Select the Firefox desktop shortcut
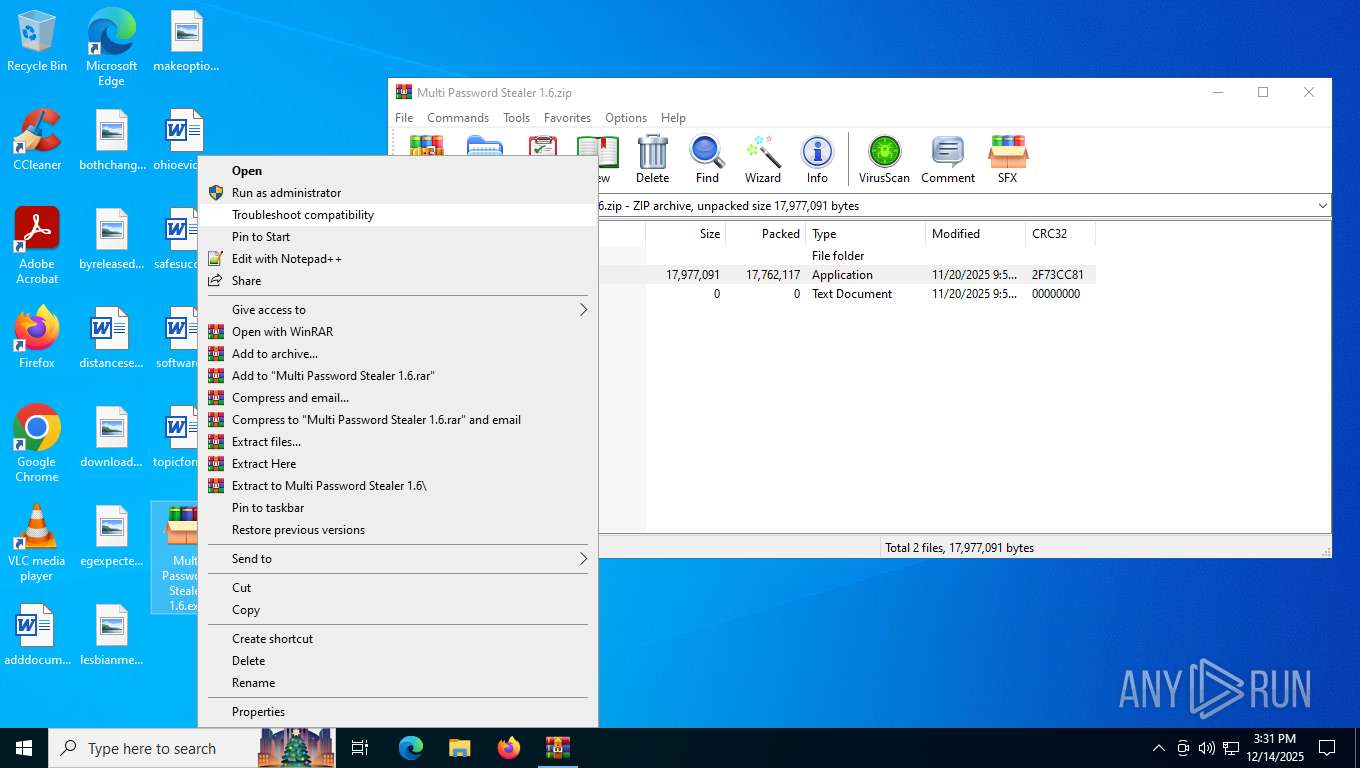Viewport: 1360px width, 768px height. 37,338
